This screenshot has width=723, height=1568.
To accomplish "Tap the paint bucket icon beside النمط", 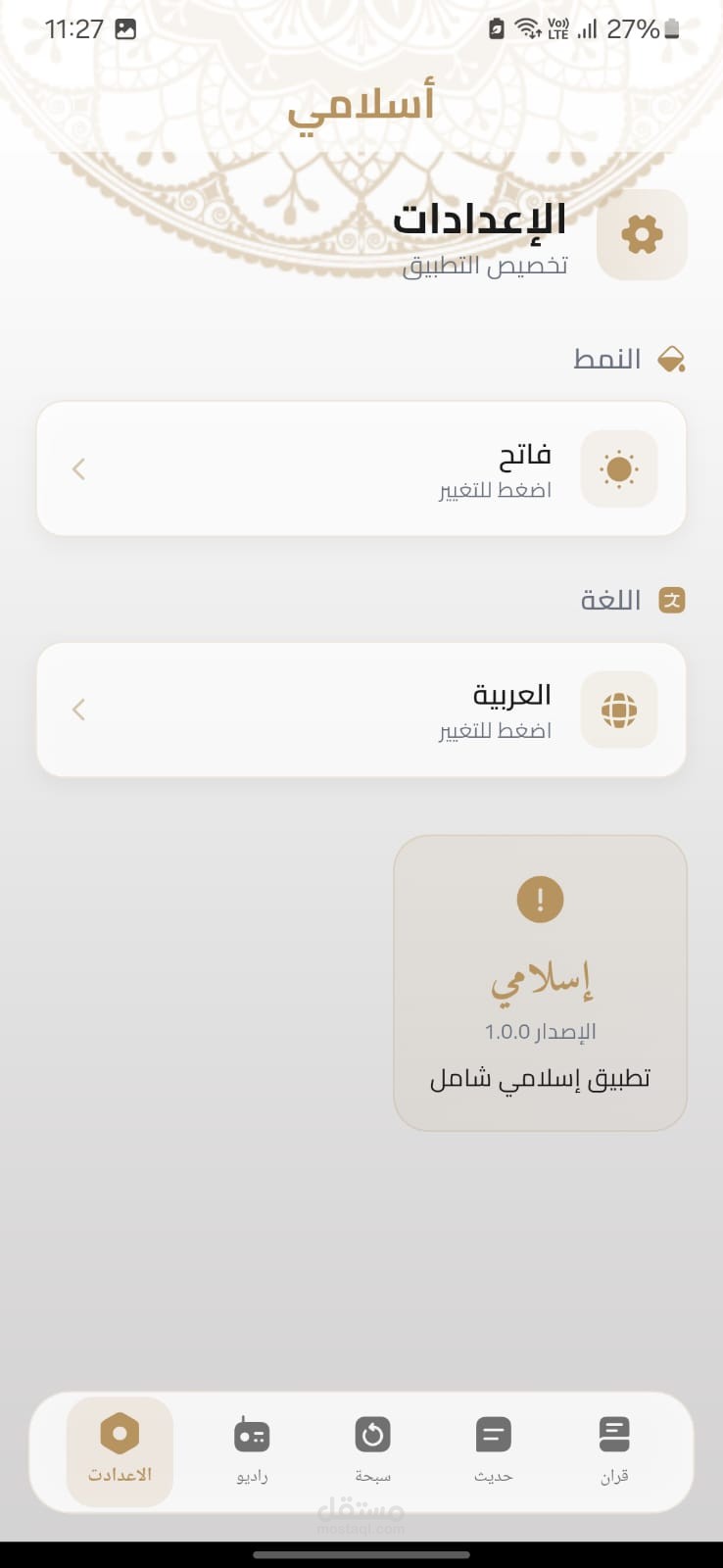I will (671, 360).
